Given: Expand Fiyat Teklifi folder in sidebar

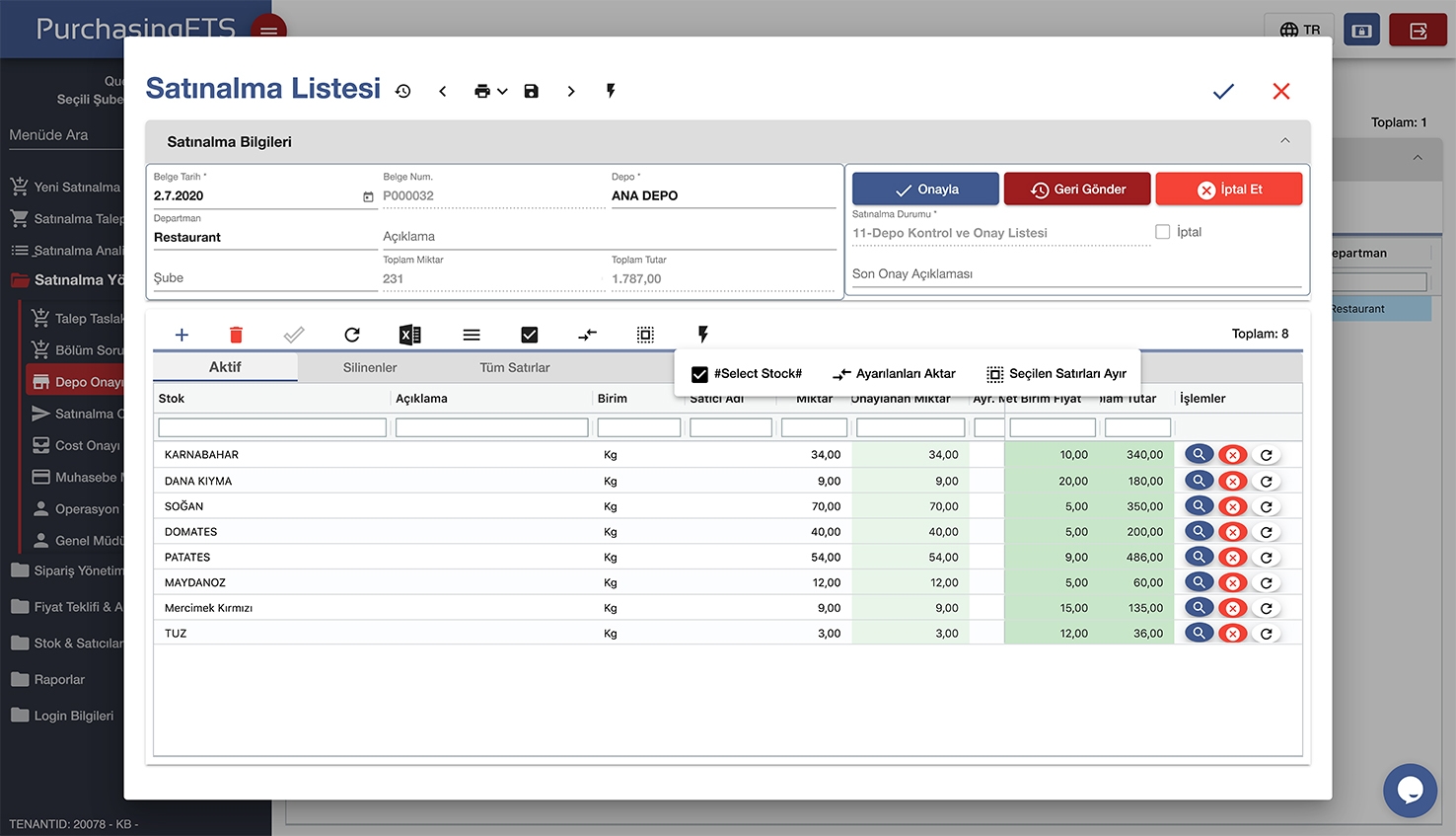Looking at the screenshot, I should (66, 607).
